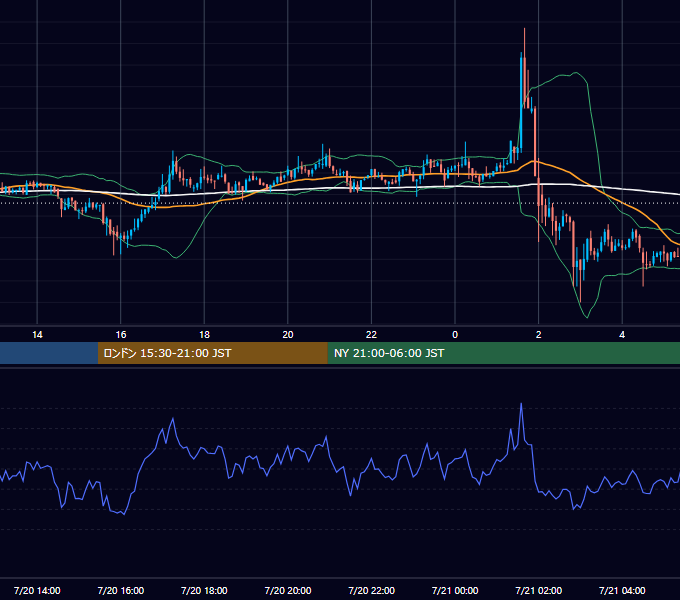Click the 7/20 16:00 date label
The image size is (680, 600).
121,590
